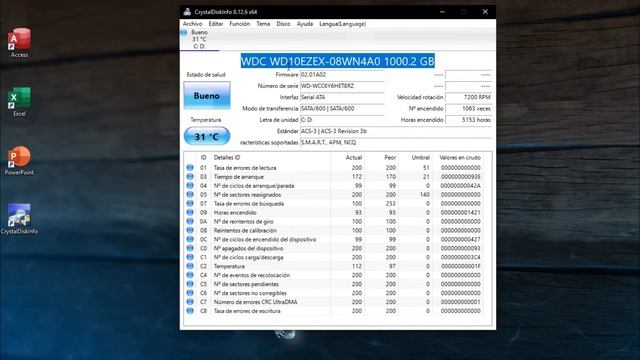640x360 pixels.
Task: Open the PowerPoint desktop shortcut
Action: coord(19,160)
